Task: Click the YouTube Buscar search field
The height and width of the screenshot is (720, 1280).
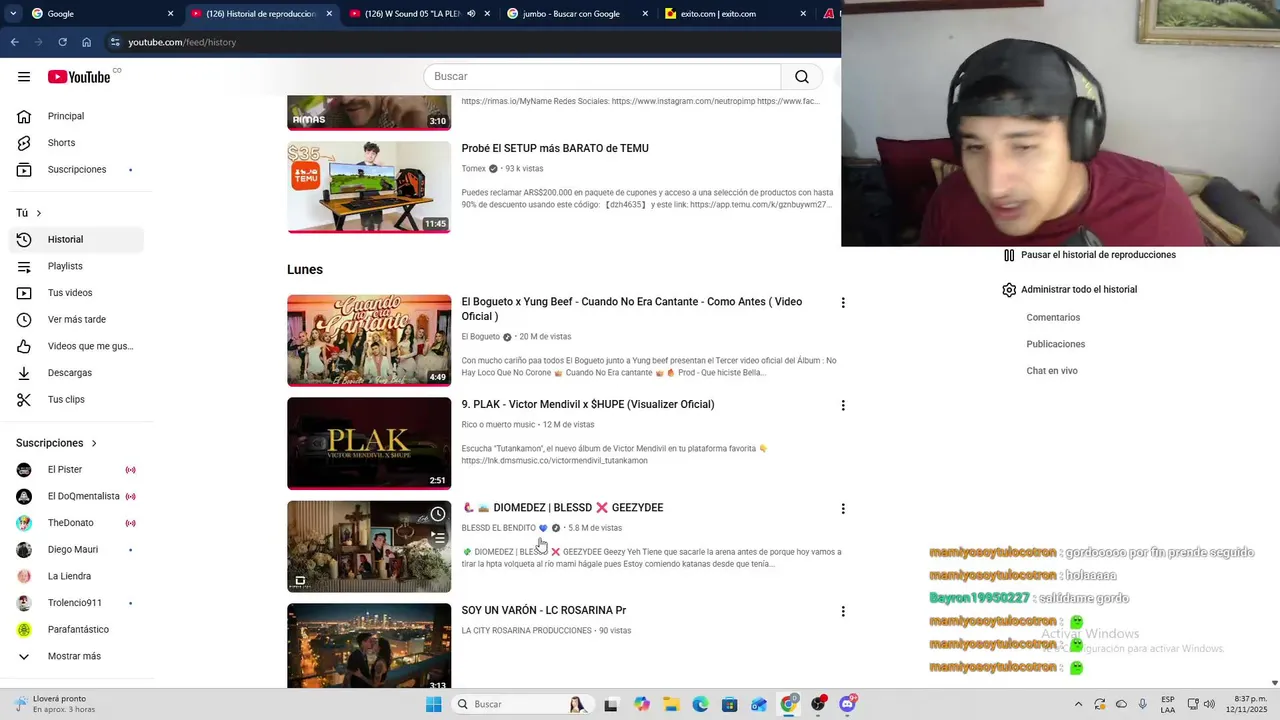Action: click(602, 77)
